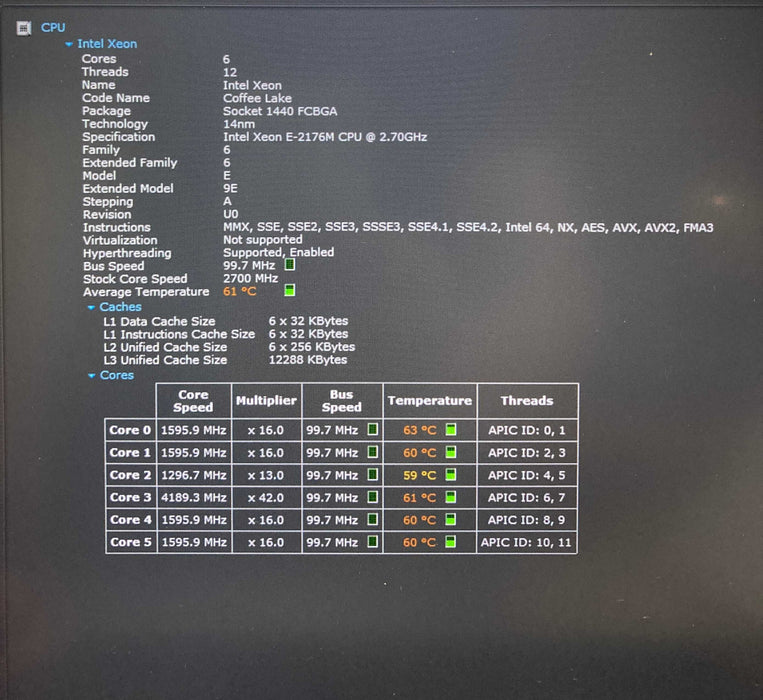Click Core 0 bus speed graph icon
Image resolution: width=763 pixels, height=700 pixels.
click(x=373, y=430)
